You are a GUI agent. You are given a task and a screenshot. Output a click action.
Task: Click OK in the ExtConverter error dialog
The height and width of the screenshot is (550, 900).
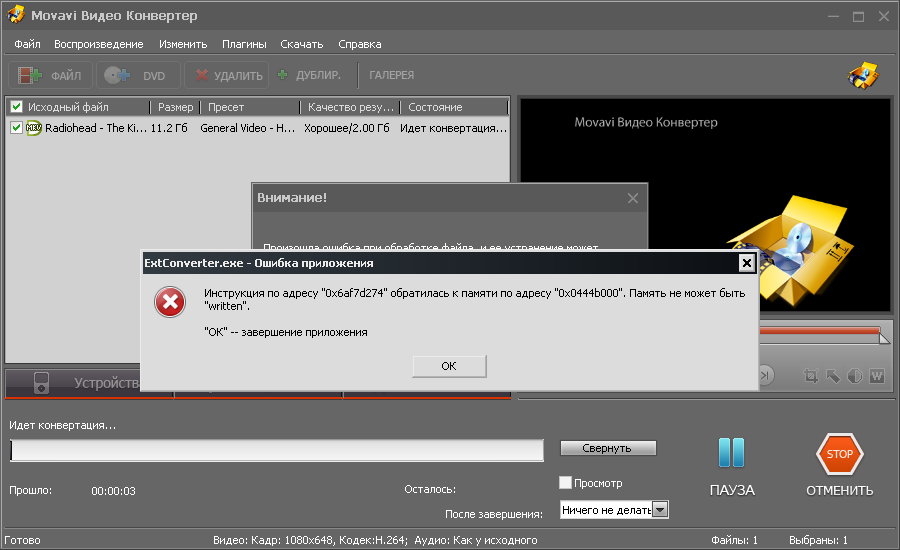pos(449,366)
